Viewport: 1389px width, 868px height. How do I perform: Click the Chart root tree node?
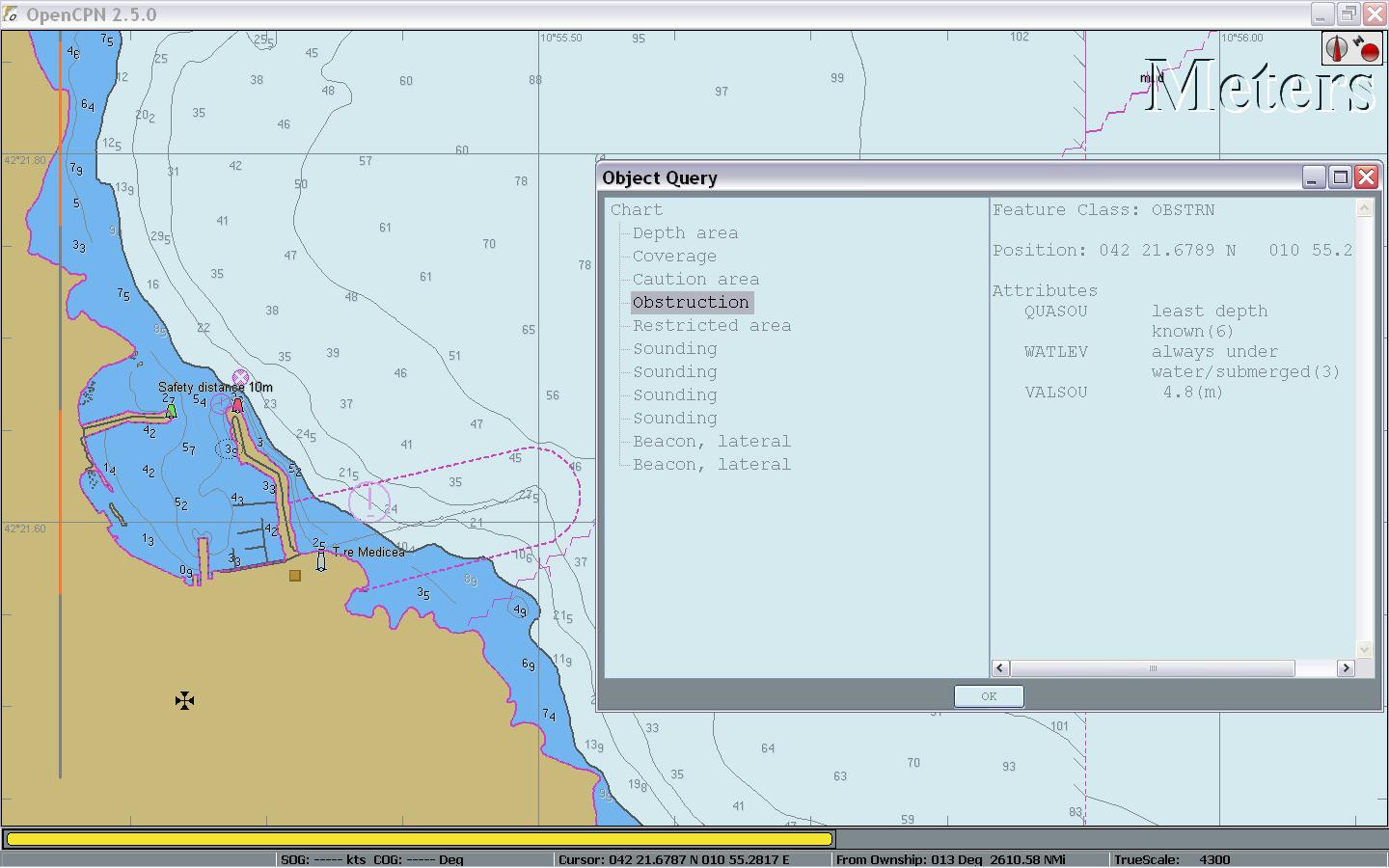637,210
